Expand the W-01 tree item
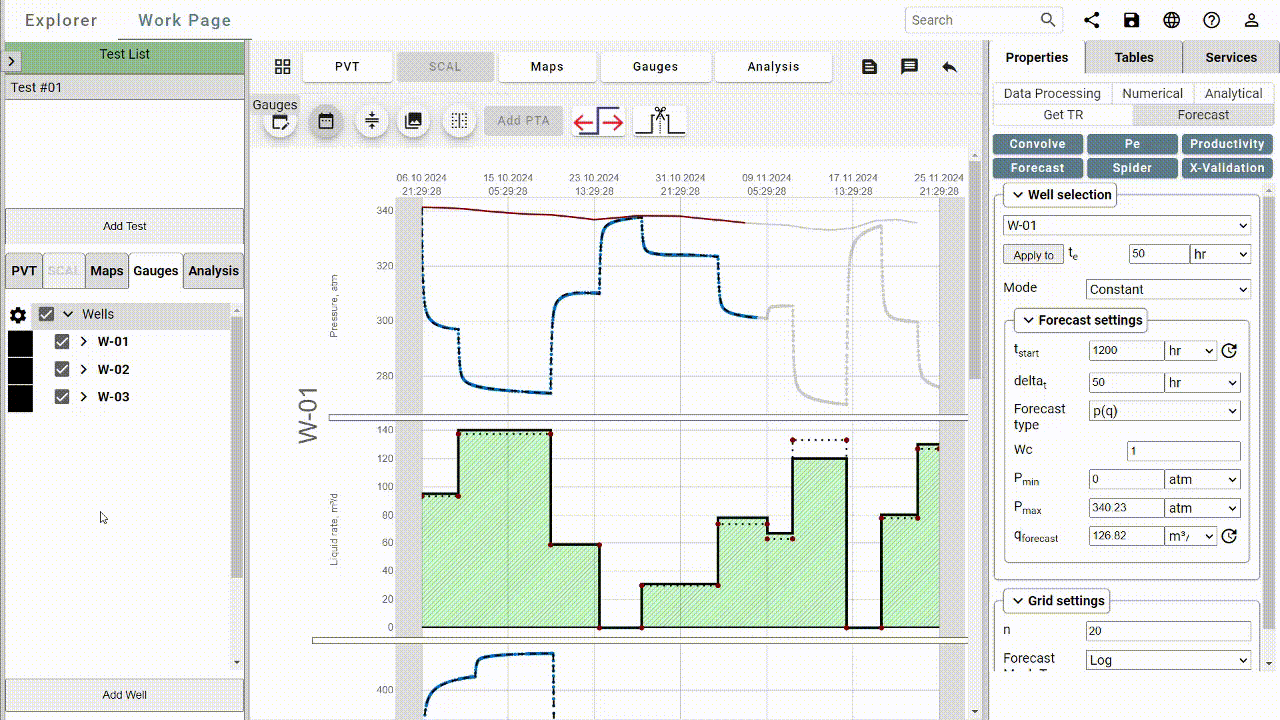 click(x=84, y=341)
